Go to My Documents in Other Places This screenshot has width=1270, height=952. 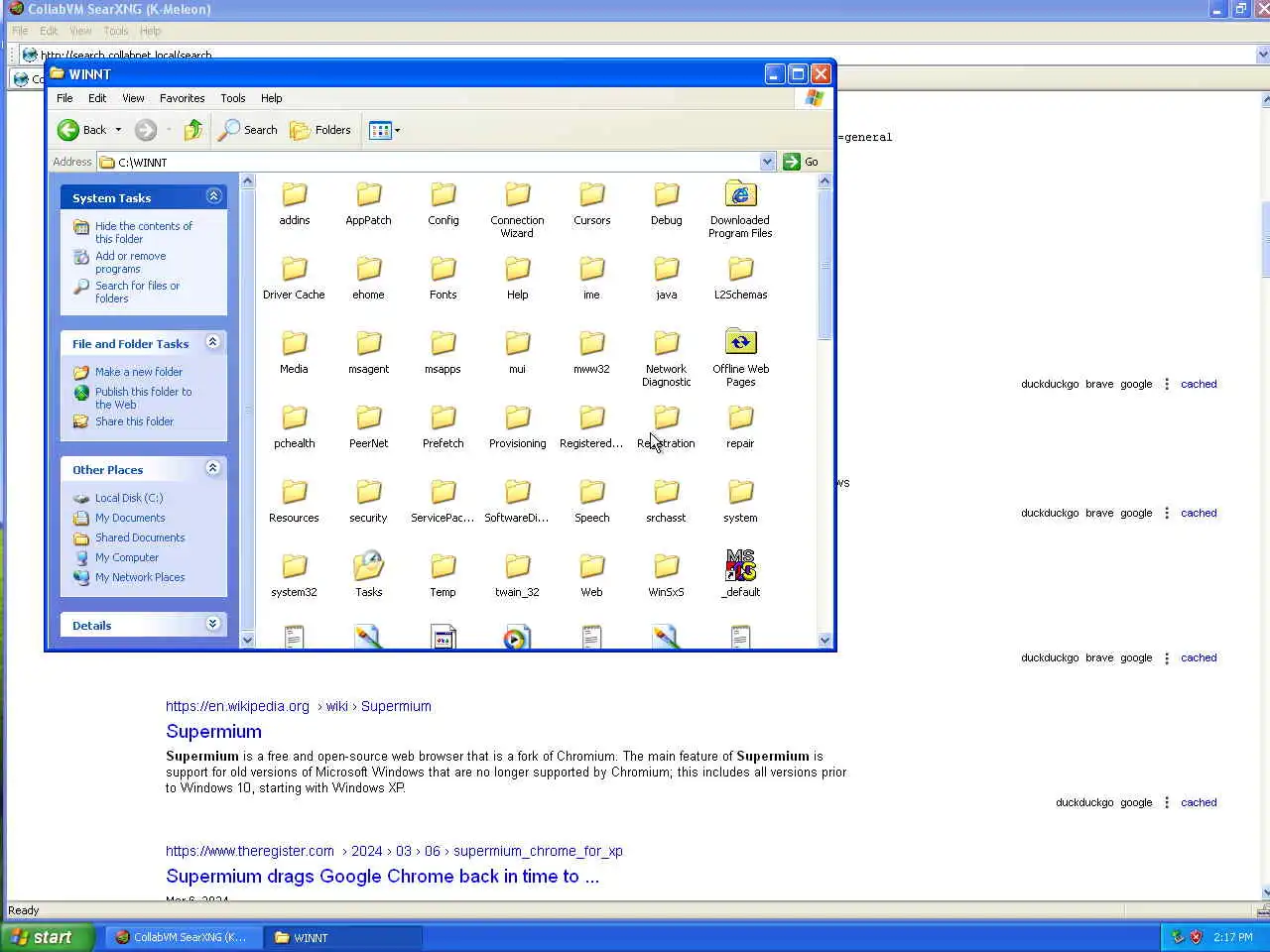click(x=130, y=518)
